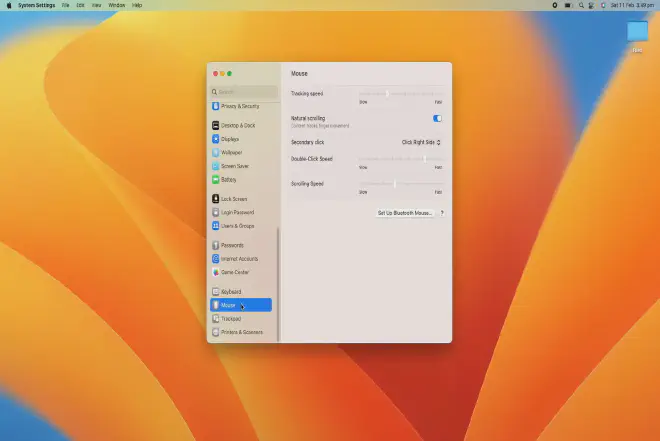Select the Users & Groups icon
The width and height of the screenshot is (660, 441).
click(x=216, y=226)
